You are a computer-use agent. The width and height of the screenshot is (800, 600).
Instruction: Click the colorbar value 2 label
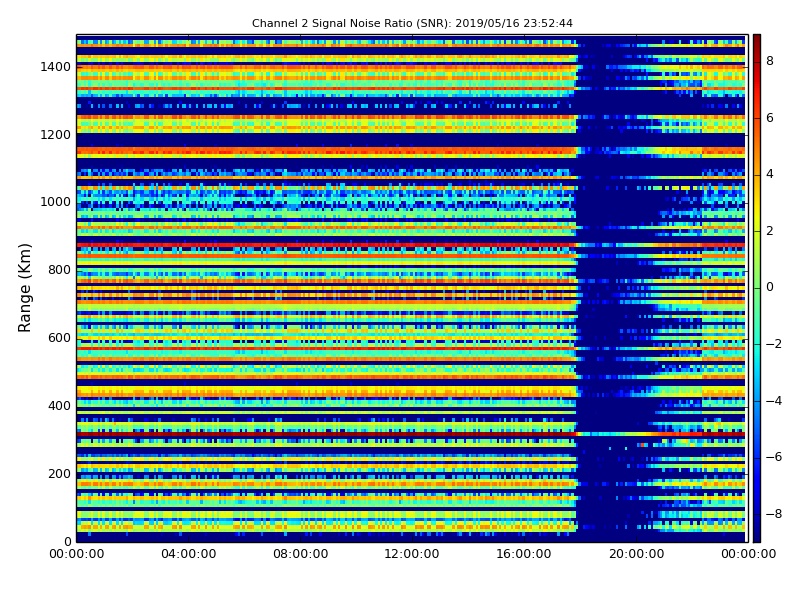[770, 231]
